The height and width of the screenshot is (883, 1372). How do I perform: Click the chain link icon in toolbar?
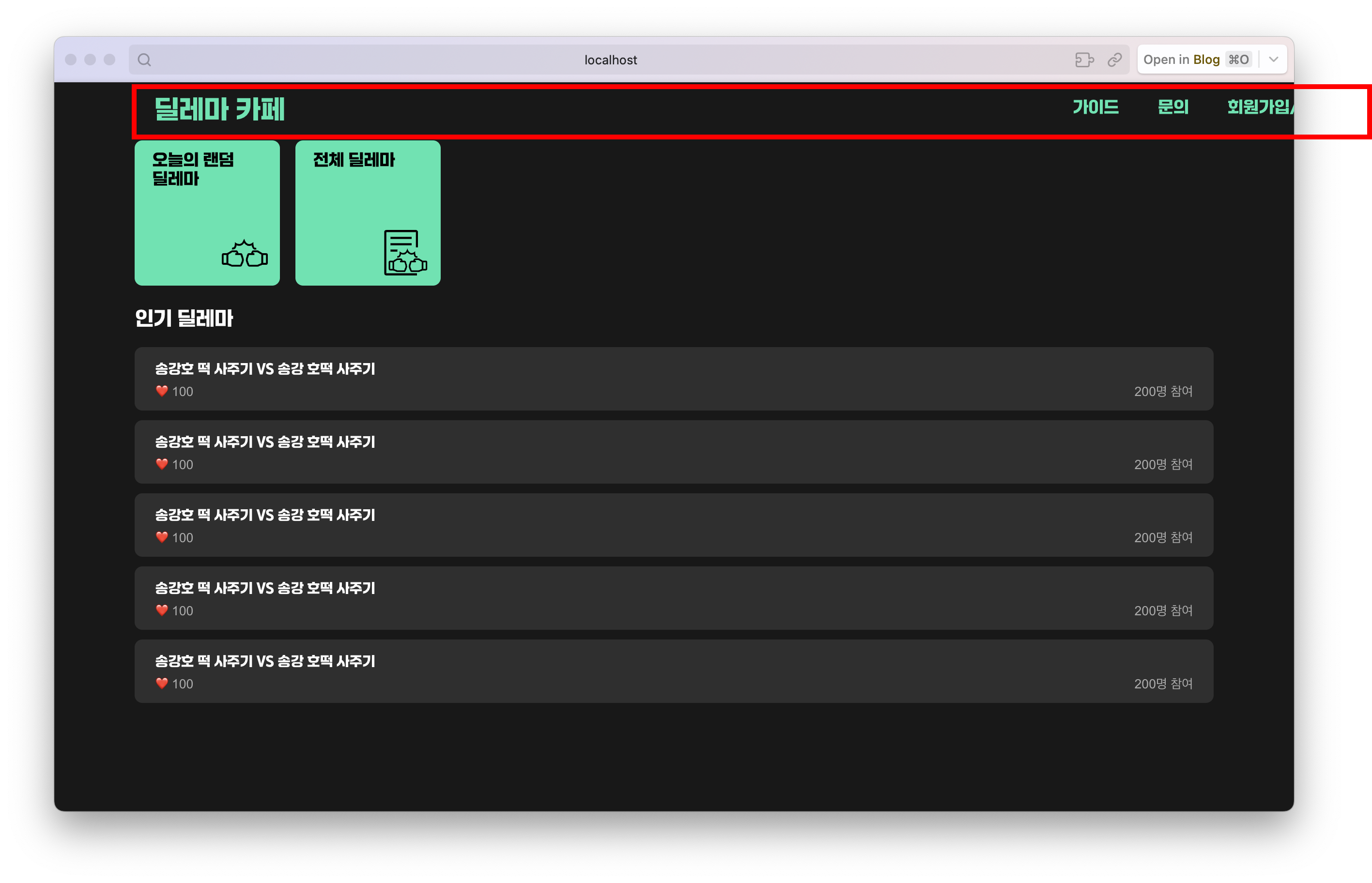click(1114, 60)
